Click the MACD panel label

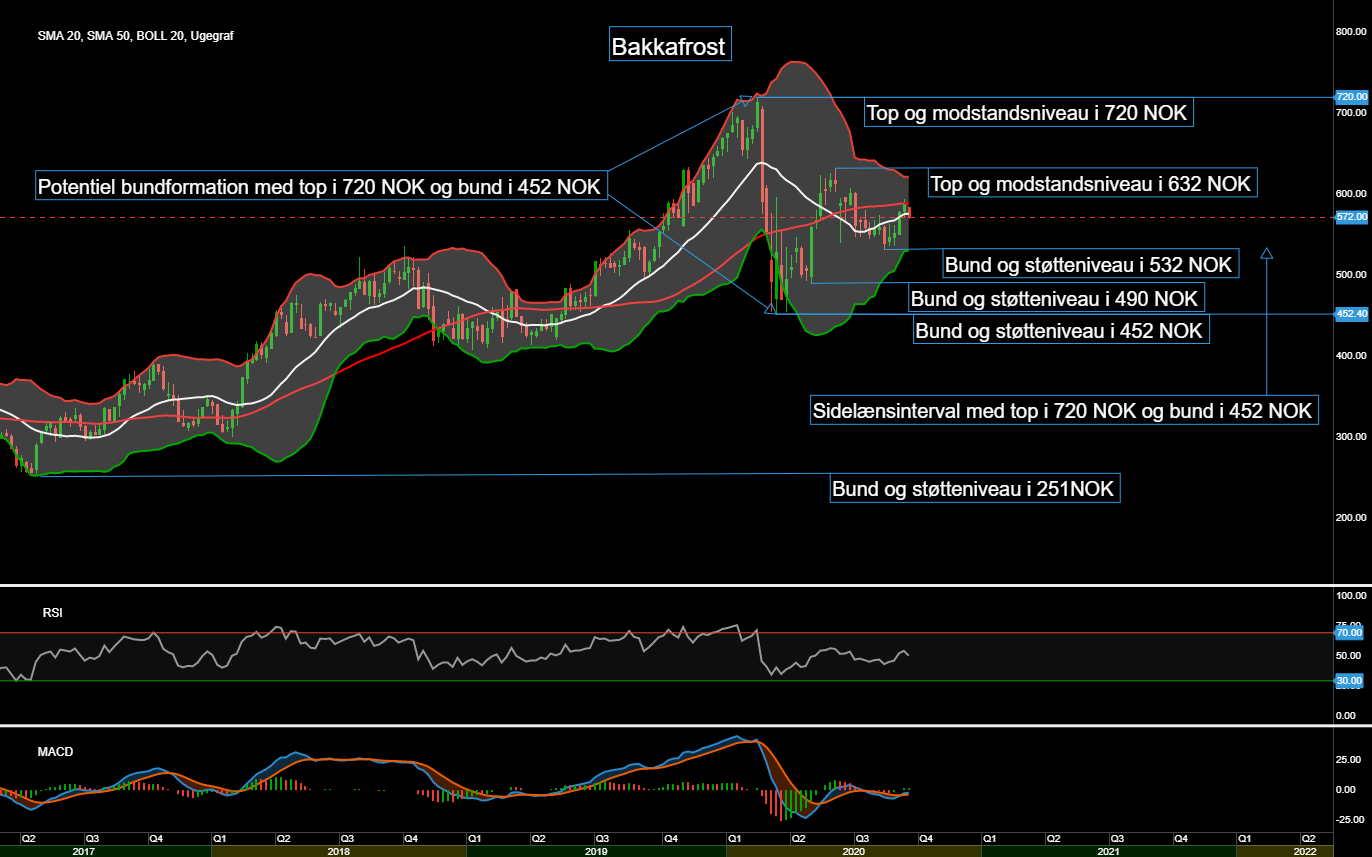(x=56, y=751)
